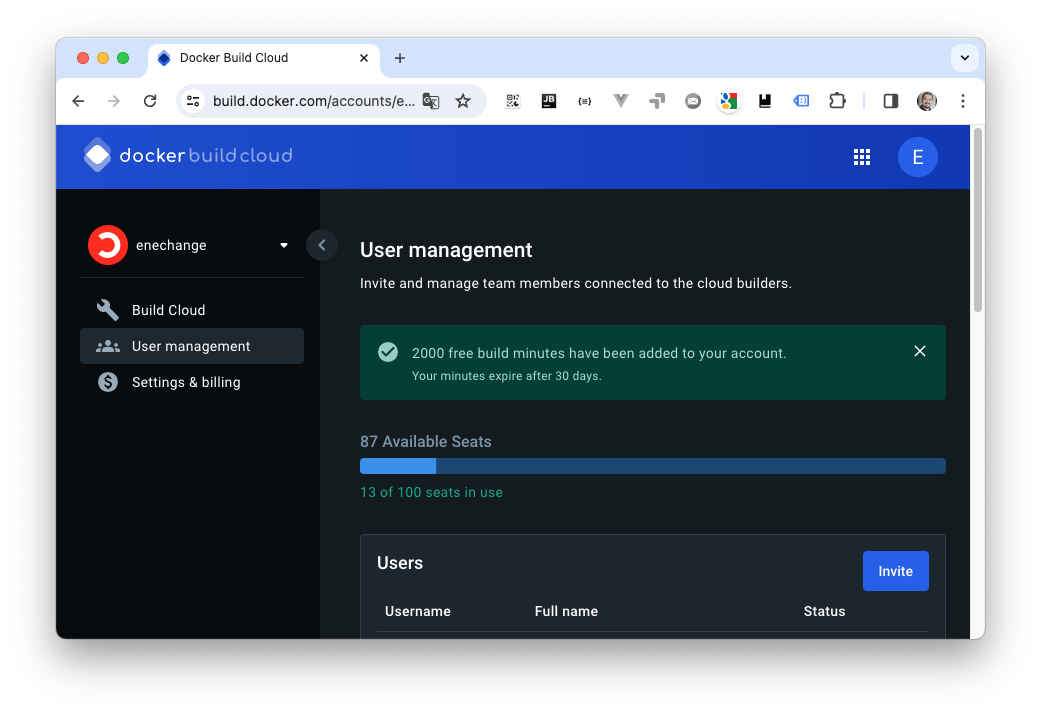Click the Username column header
1041x713 pixels.
click(418, 611)
